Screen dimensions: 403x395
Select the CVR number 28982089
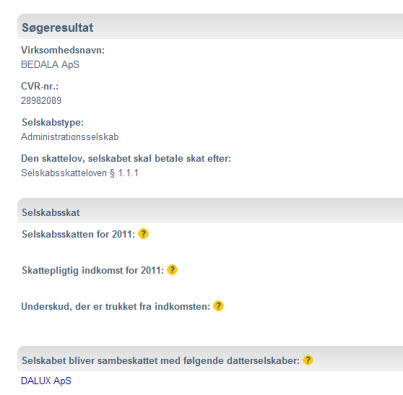click(41, 100)
